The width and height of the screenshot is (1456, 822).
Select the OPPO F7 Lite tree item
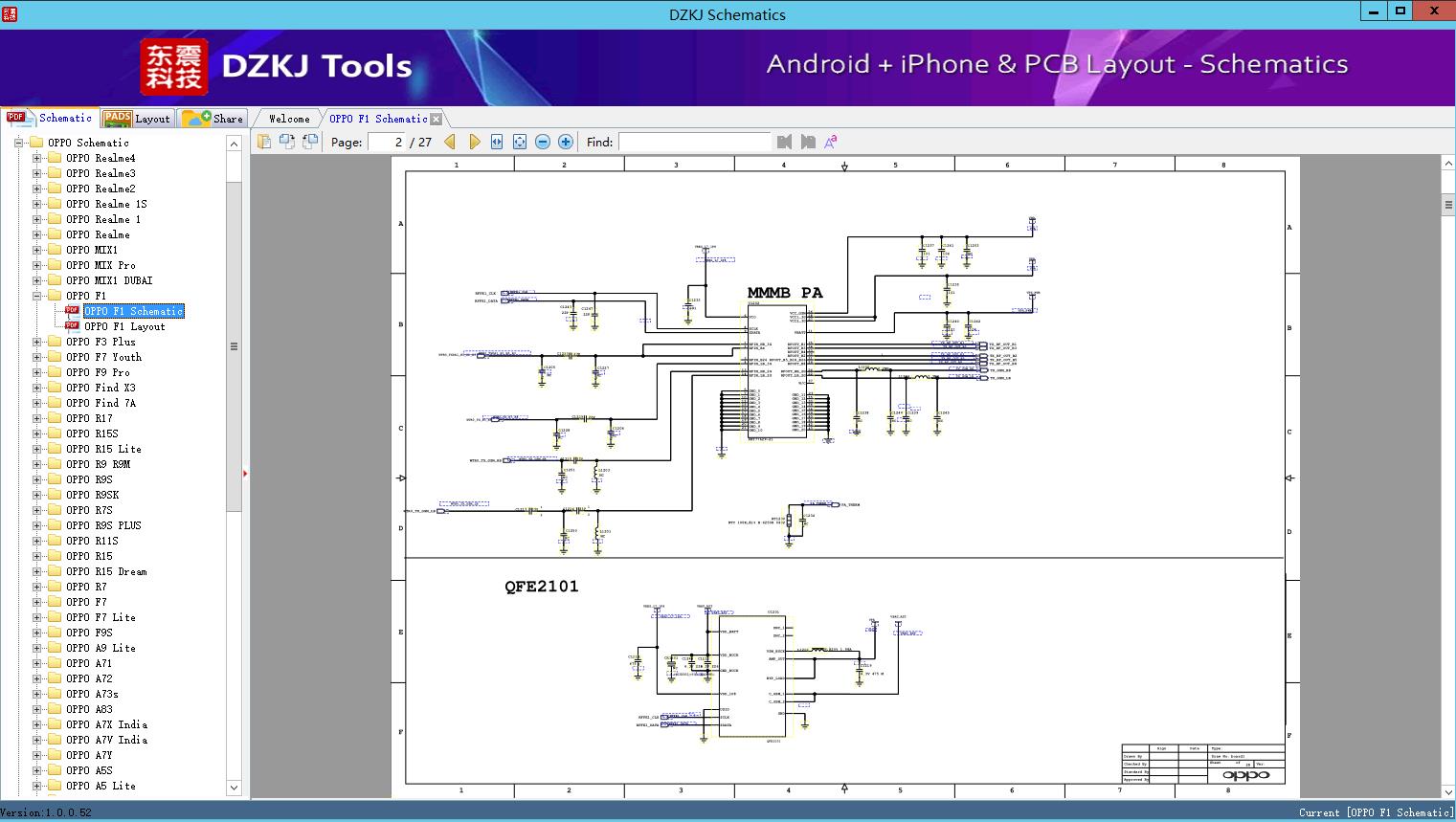point(101,617)
